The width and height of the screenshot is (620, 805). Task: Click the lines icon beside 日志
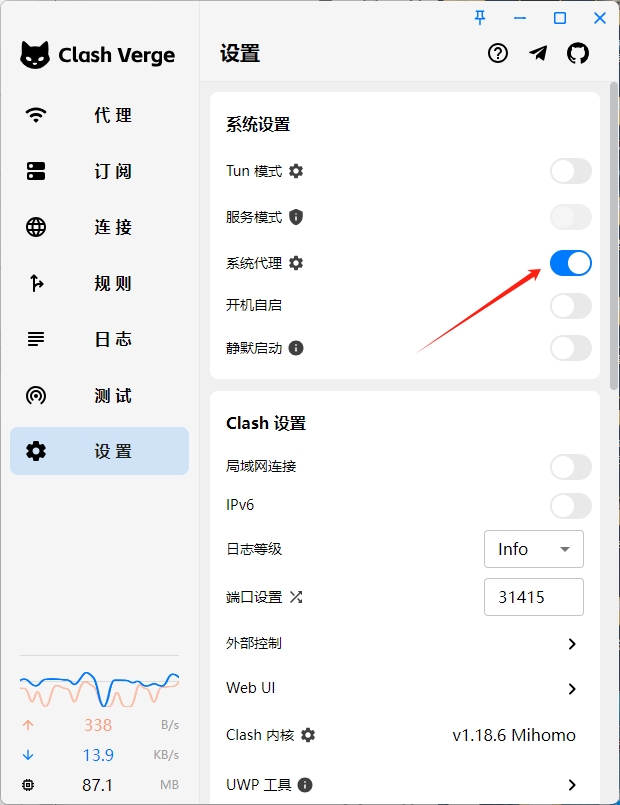tap(36, 339)
